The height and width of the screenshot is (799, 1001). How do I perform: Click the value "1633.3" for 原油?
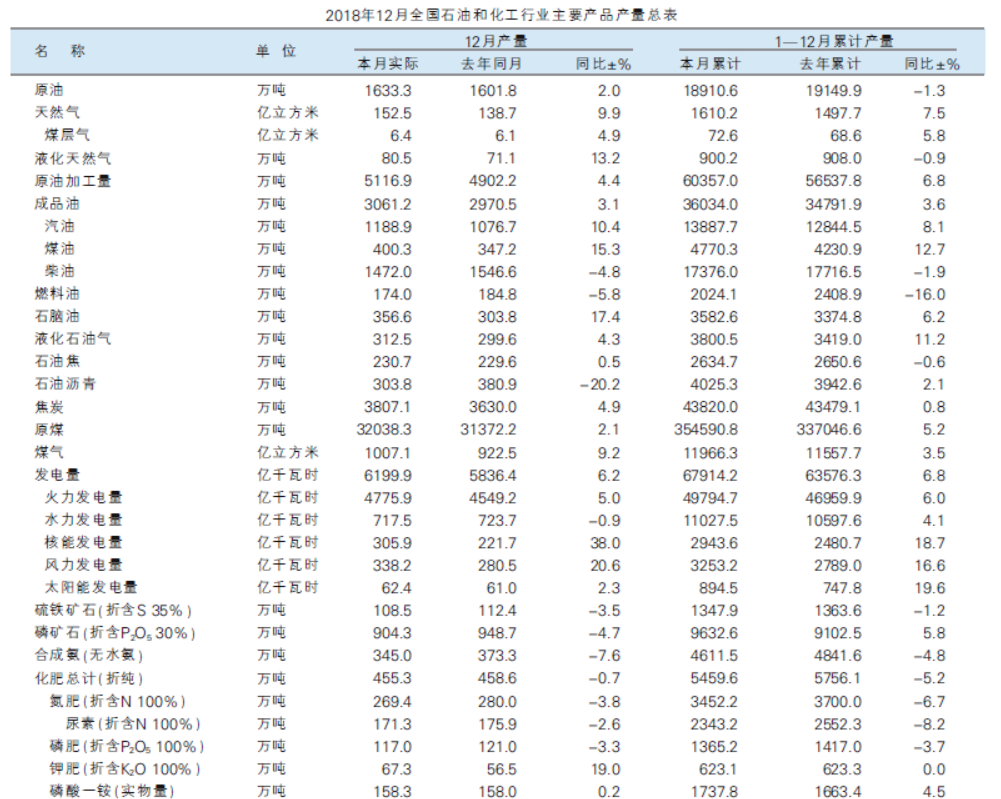click(388, 91)
